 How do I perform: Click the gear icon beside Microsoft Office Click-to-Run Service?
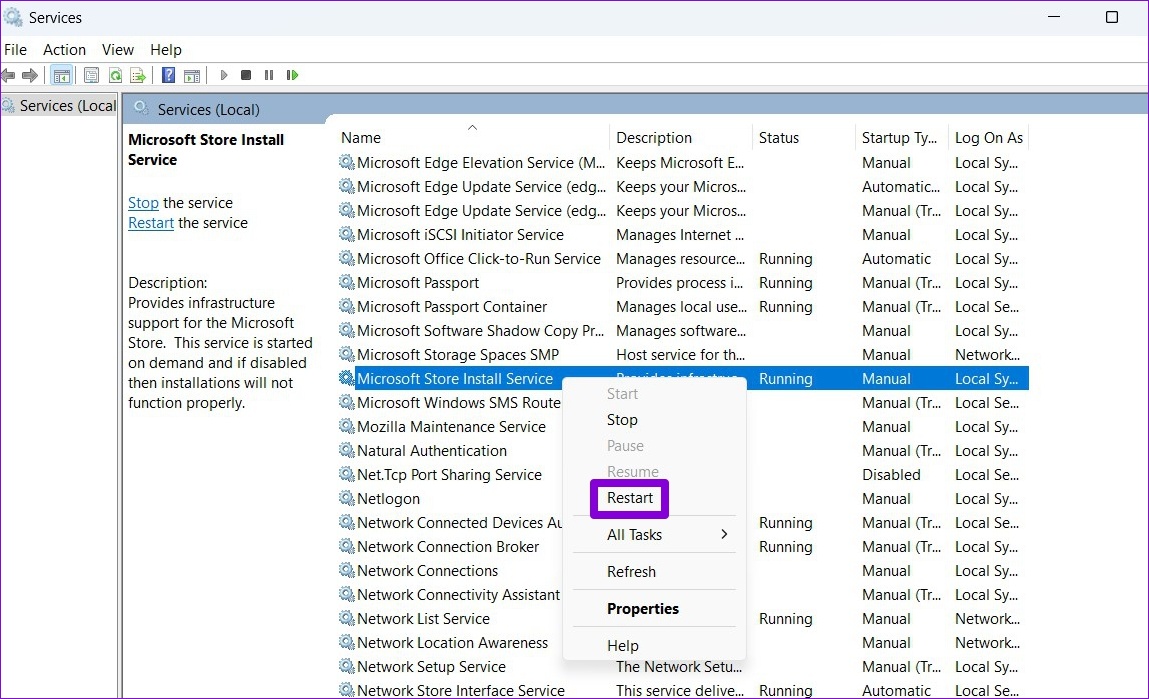[347, 259]
